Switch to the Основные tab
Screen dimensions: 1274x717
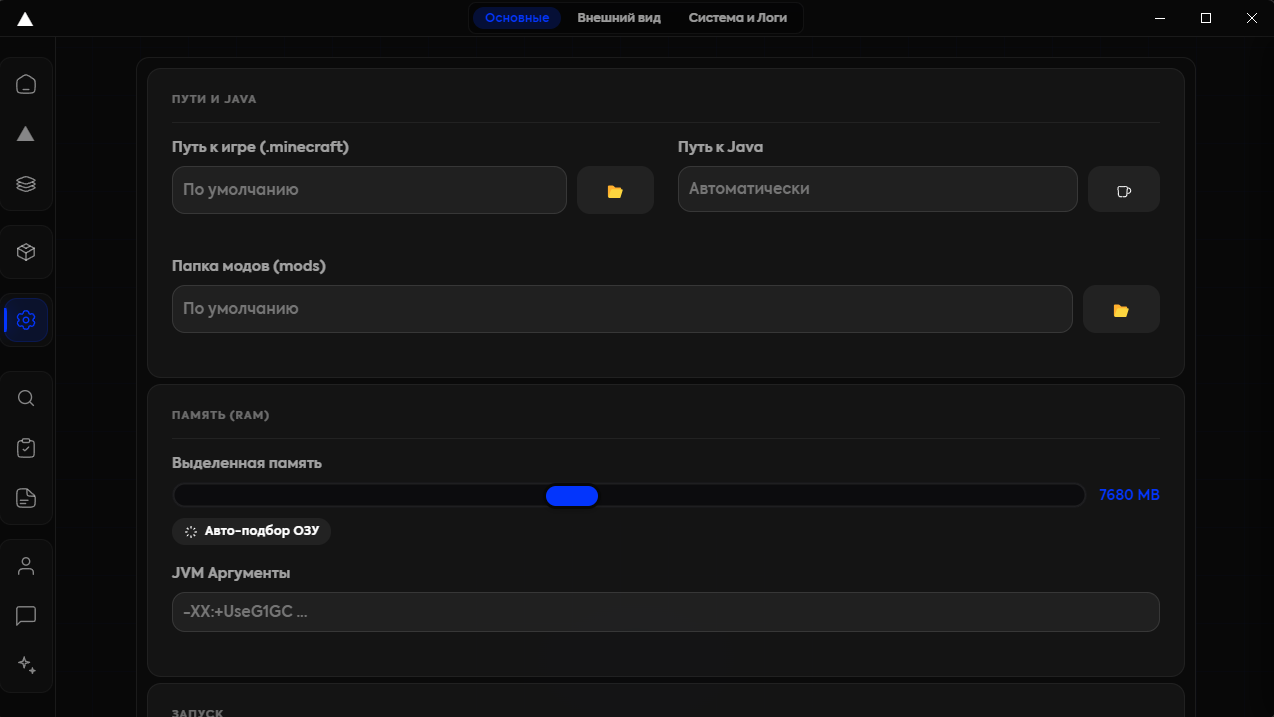click(x=517, y=18)
